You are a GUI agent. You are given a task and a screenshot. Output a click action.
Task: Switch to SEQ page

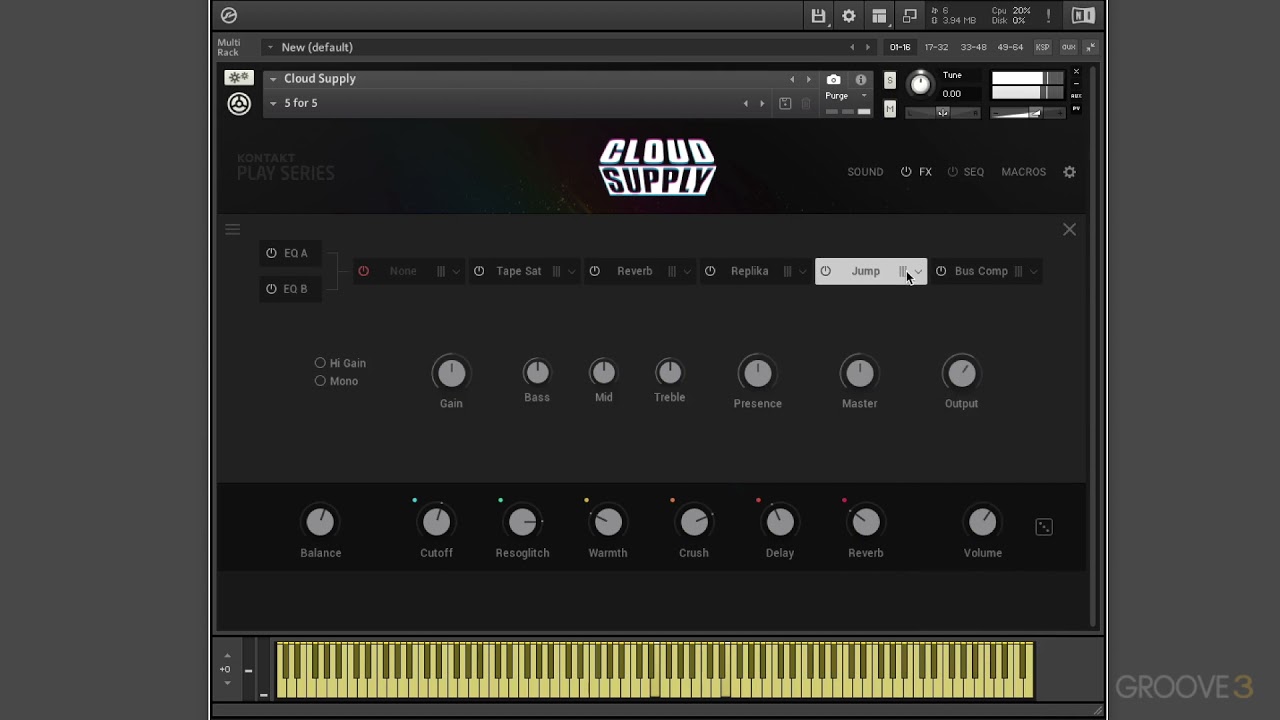(973, 172)
